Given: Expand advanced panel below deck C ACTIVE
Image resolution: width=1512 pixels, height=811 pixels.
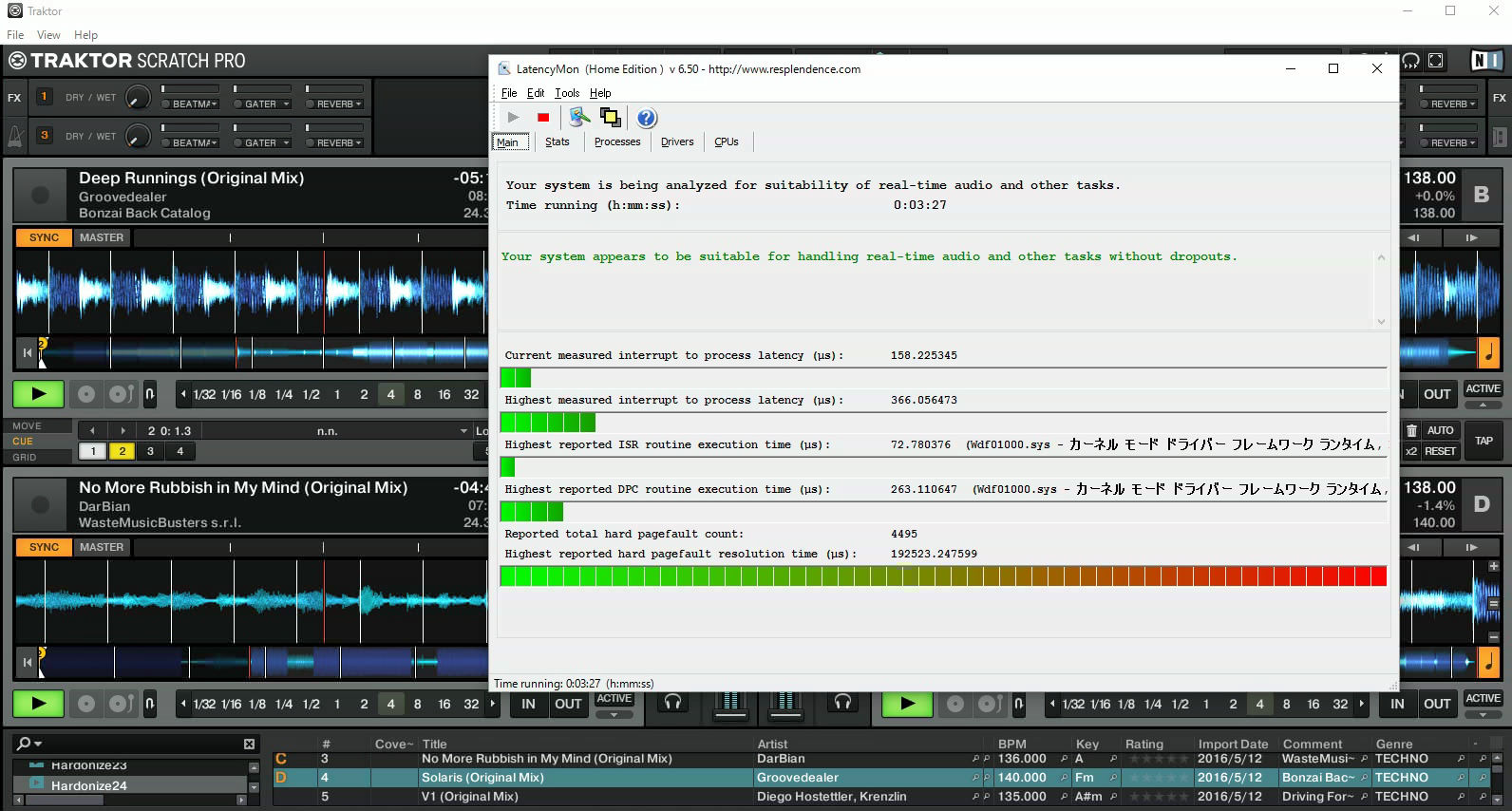Looking at the screenshot, I should click(614, 714).
